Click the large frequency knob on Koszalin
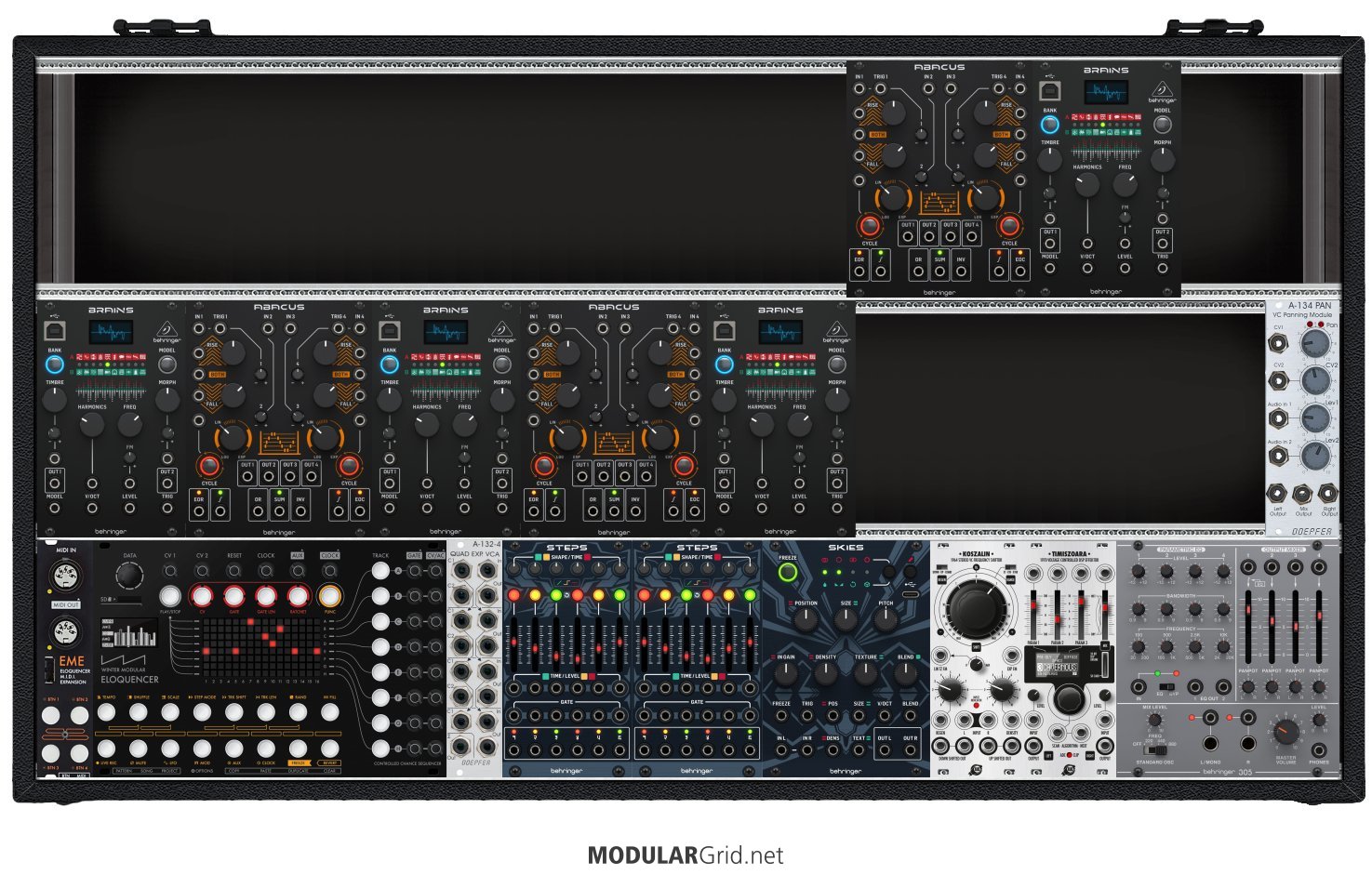 (976, 608)
